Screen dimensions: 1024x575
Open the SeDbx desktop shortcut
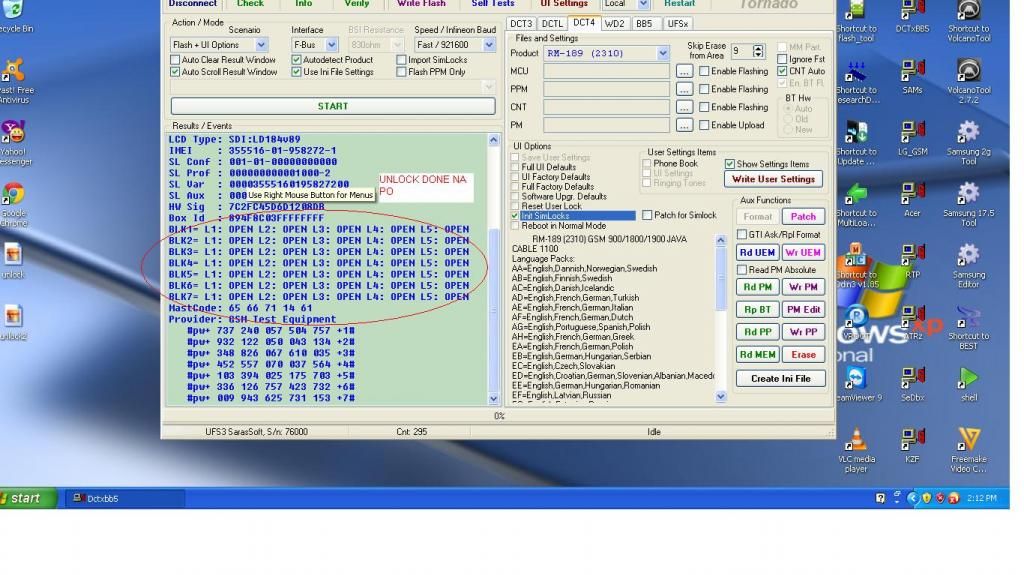pyautogui.click(x=912, y=378)
